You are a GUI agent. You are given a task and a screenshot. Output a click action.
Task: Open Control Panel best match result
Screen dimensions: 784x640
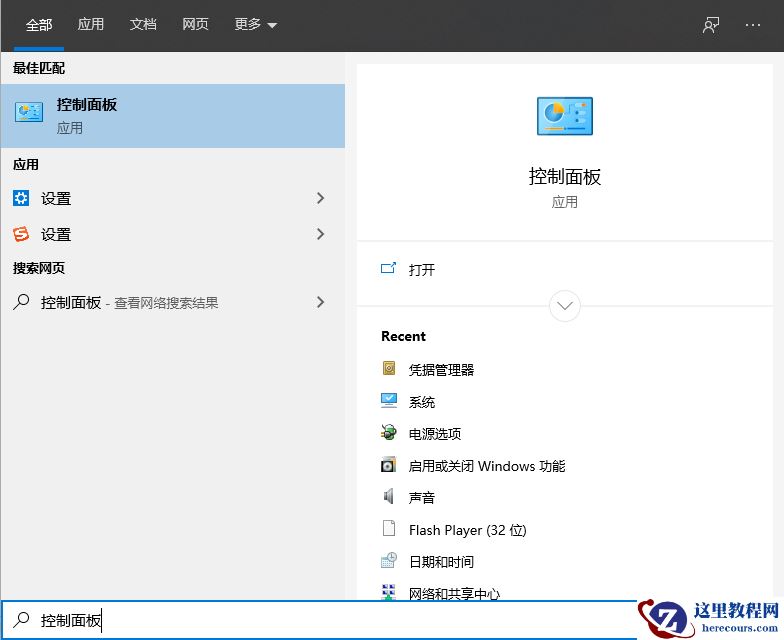172,116
